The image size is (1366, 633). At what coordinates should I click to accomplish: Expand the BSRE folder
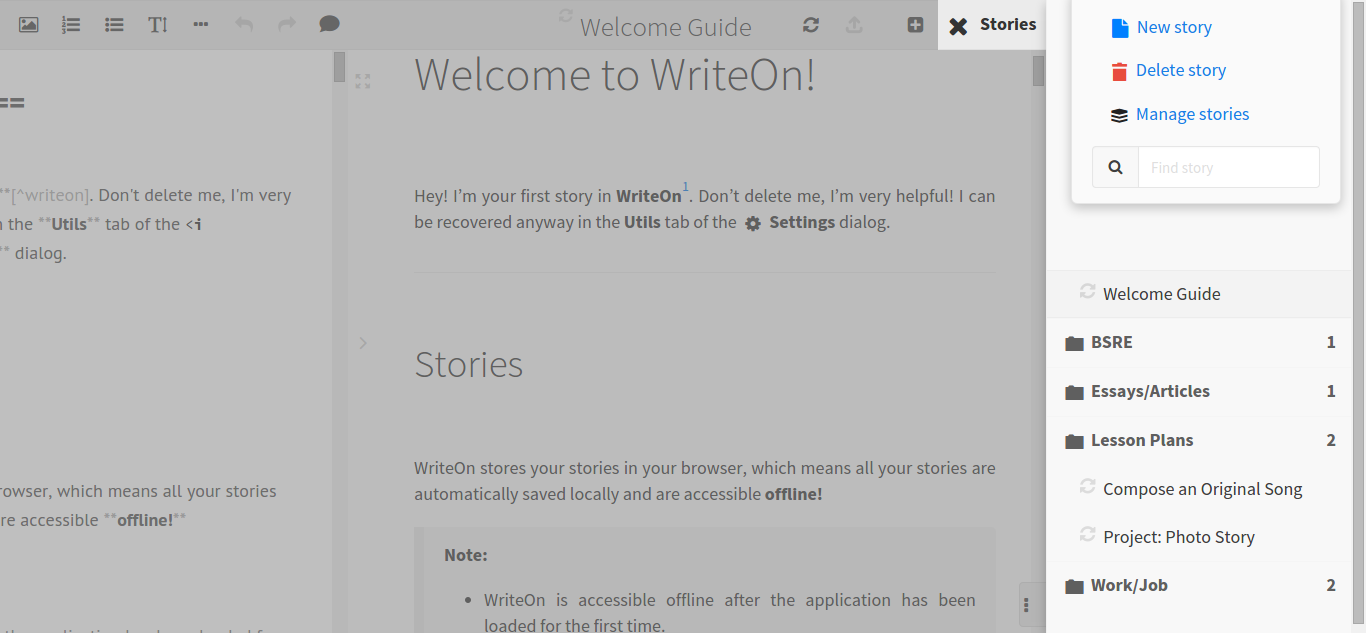(1198, 342)
